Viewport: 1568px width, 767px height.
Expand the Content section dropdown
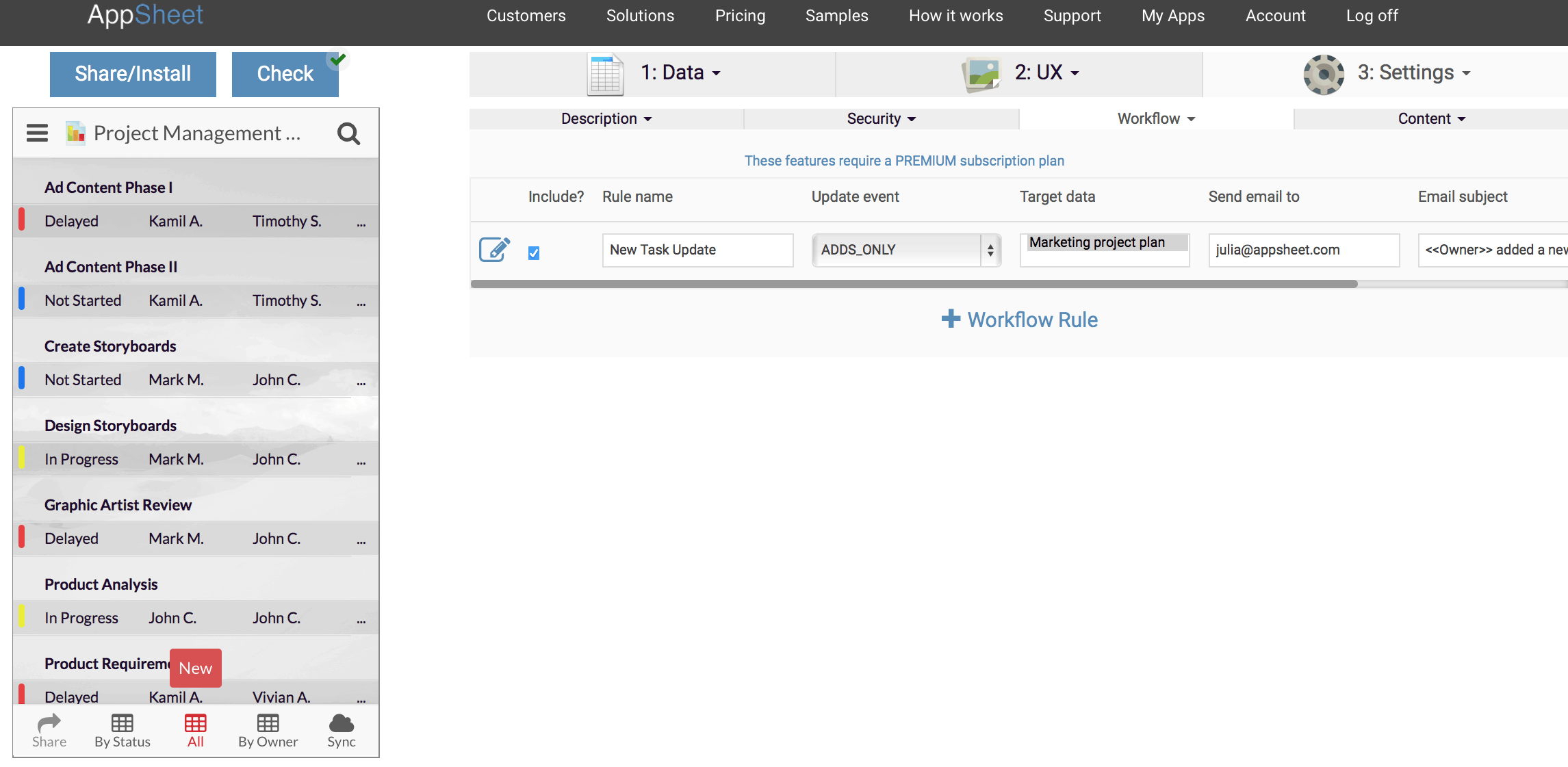point(1430,118)
